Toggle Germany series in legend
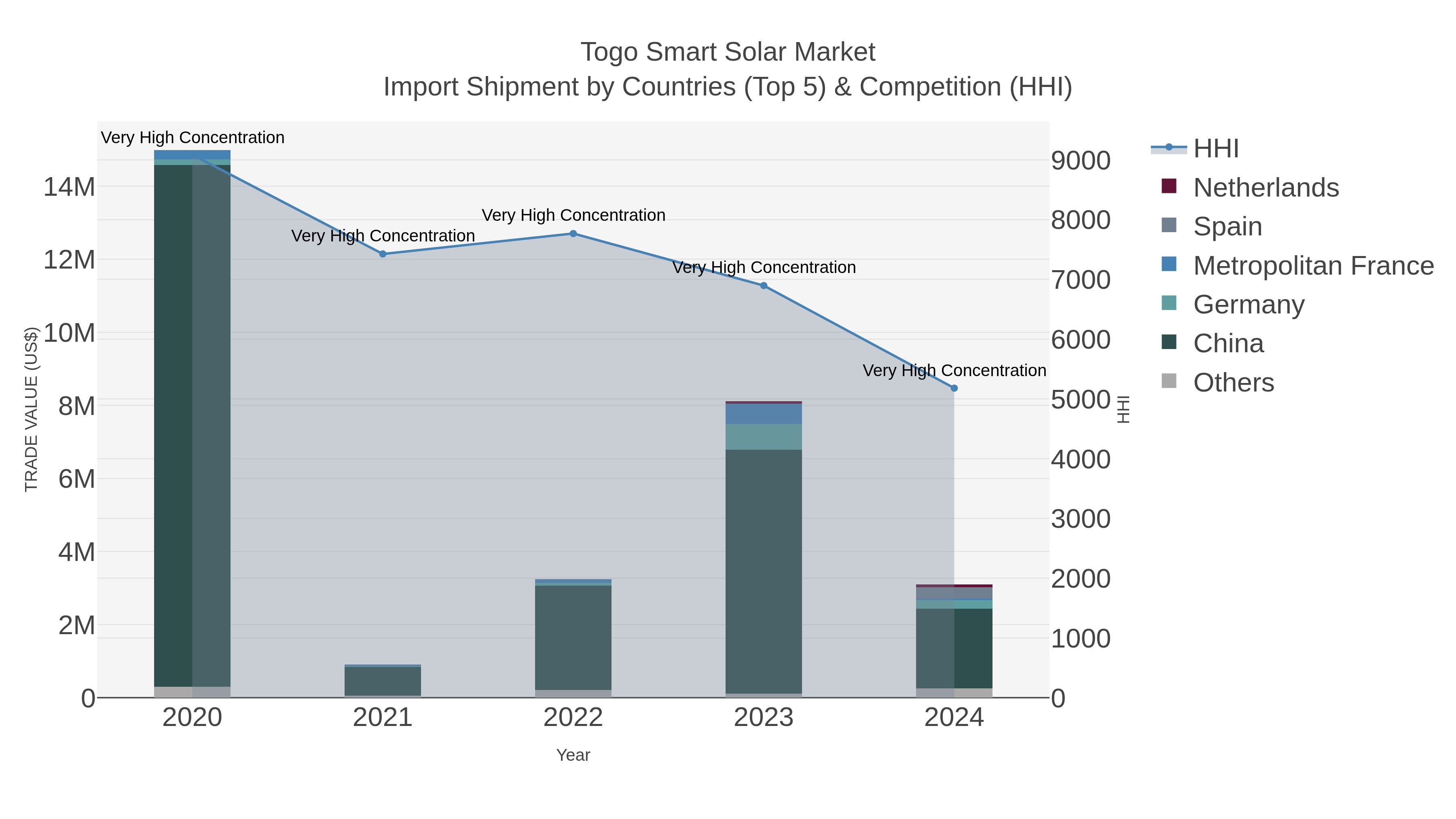Viewport: 1456px width, 819px height. (1233, 304)
